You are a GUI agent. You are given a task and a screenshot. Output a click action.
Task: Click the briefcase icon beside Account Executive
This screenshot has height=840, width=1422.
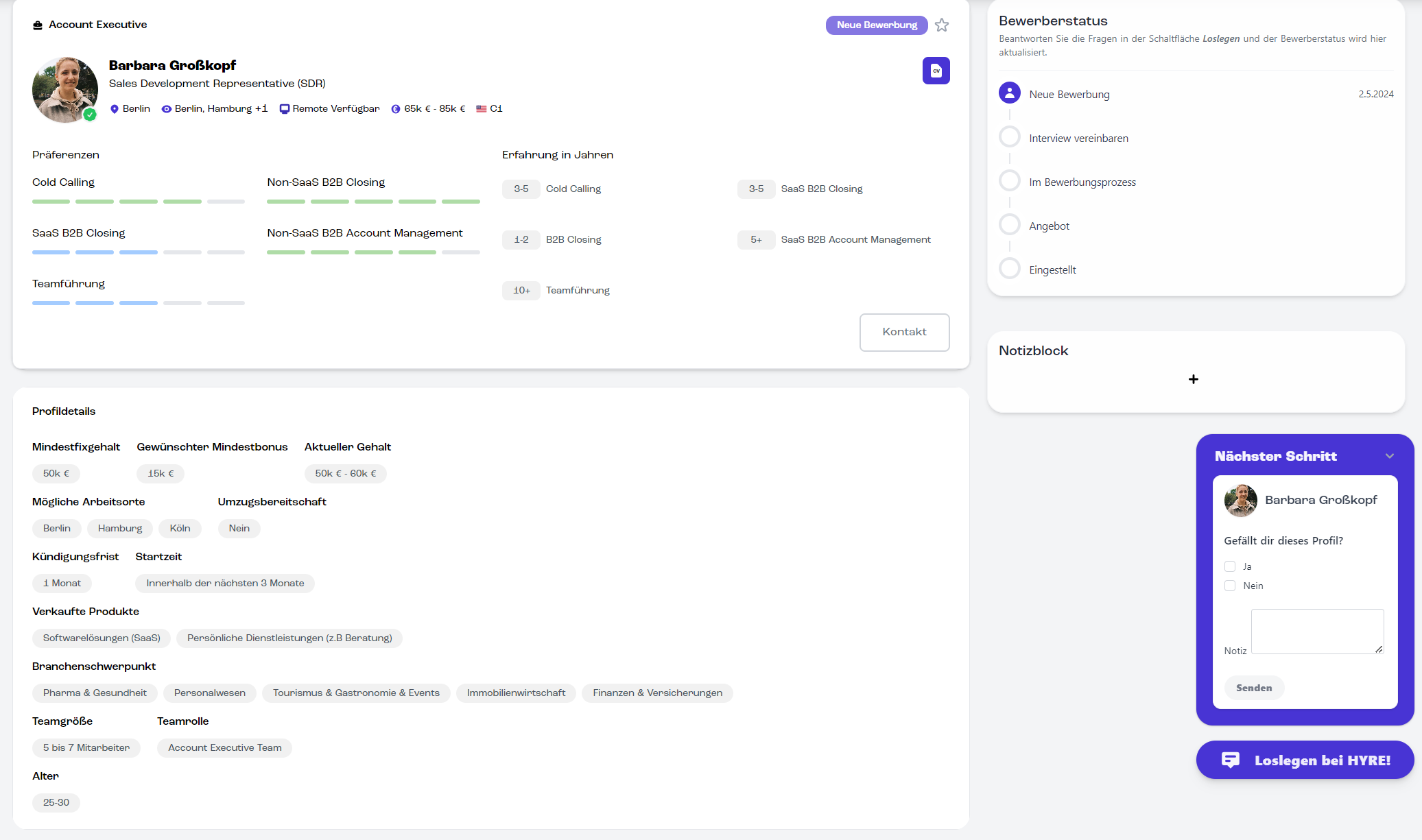38,25
